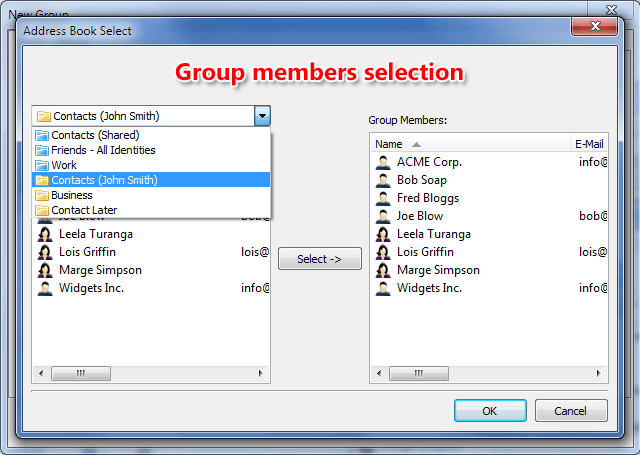Click the Select -> button
The width and height of the screenshot is (640, 455).
point(320,259)
